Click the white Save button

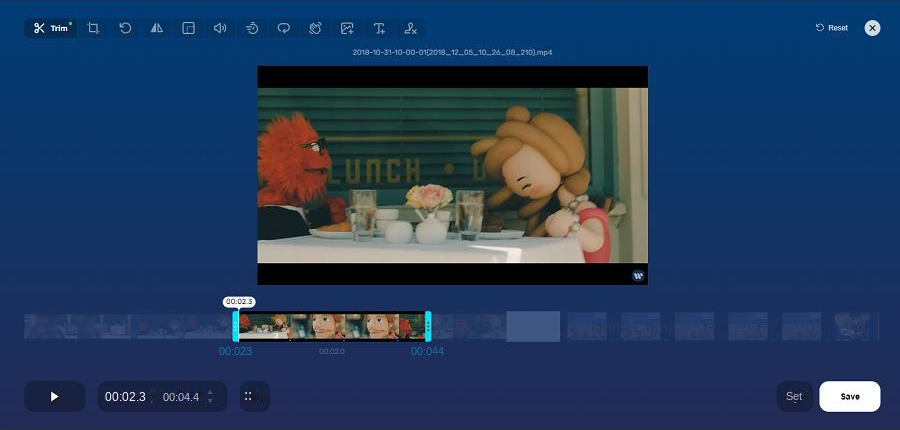tap(849, 397)
